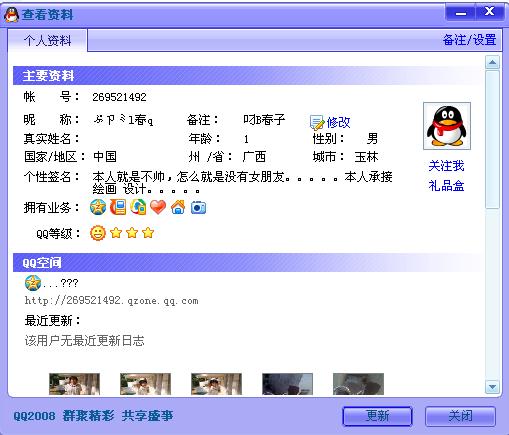Image resolution: width=509 pixels, height=435 pixels.
Task: Open the 礼品盒 link
Action: point(446,186)
